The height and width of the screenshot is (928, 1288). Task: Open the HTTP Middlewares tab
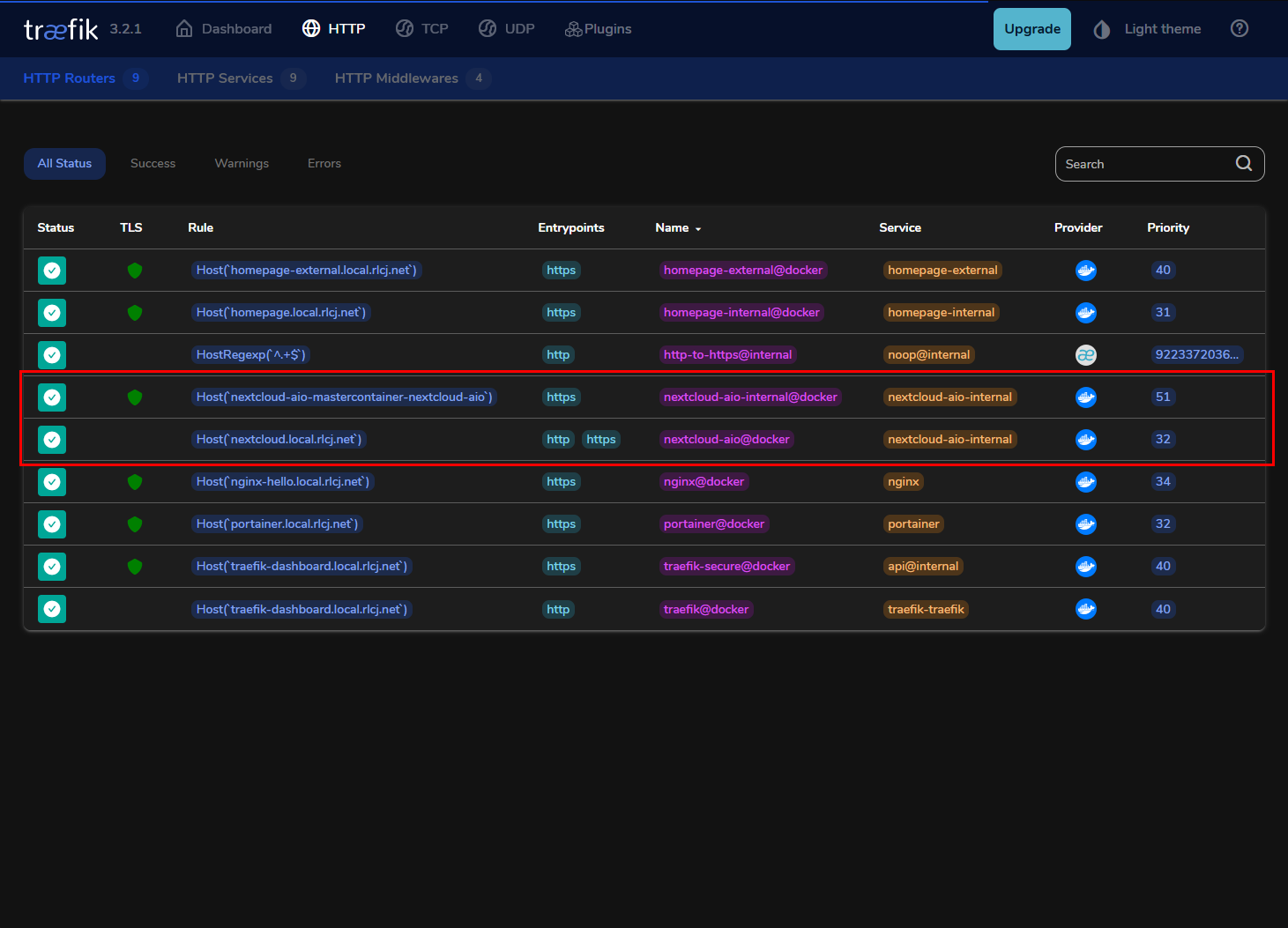coord(397,78)
